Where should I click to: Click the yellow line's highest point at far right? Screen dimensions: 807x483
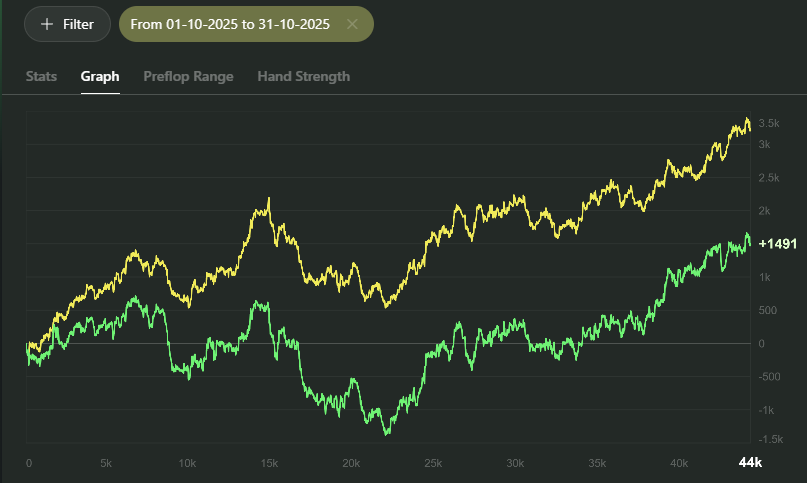747,120
